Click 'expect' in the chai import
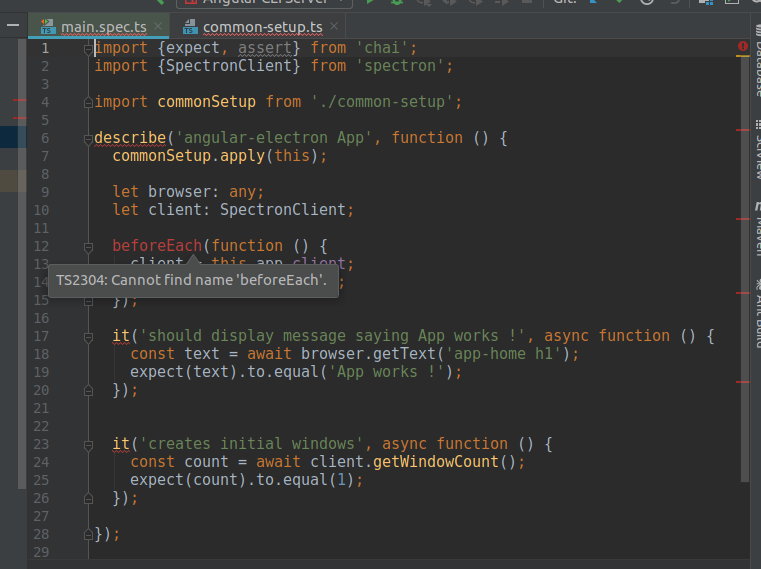 click(x=193, y=48)
